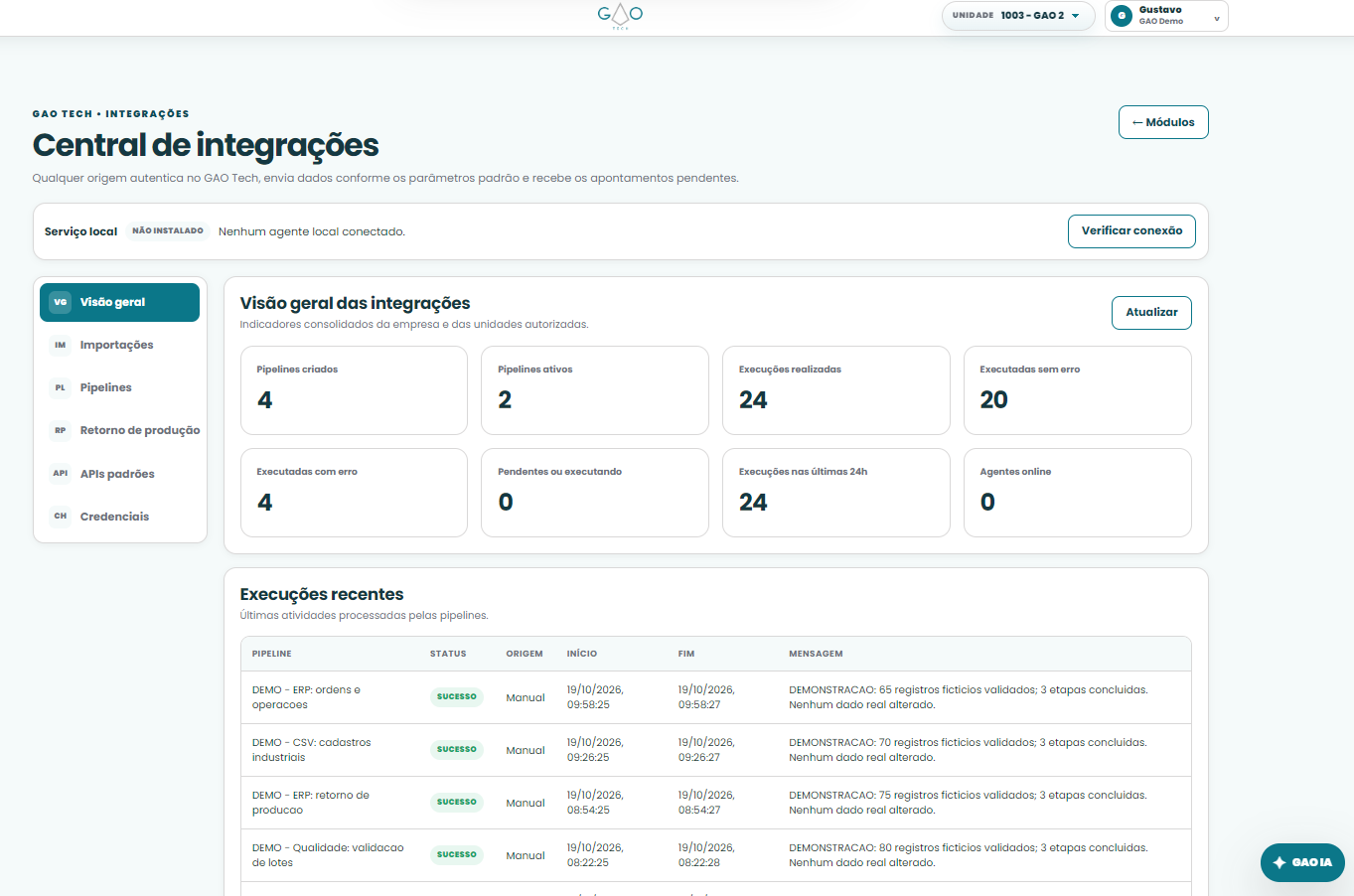Click the Módulos back button
This screenshot has height=896, width=1354.
coord(1163,122)
